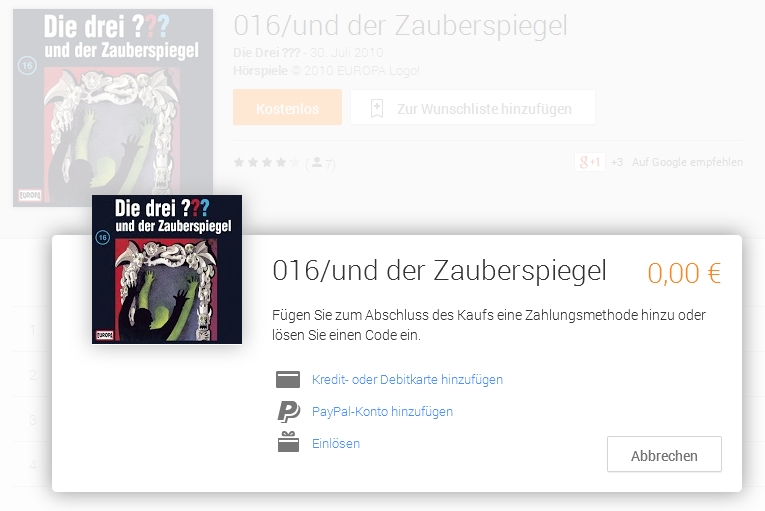This screenshot has width=765, height=511.
Task: Click the dimmed 'Auf Google empfehlen' text
Action: (687, 162)
